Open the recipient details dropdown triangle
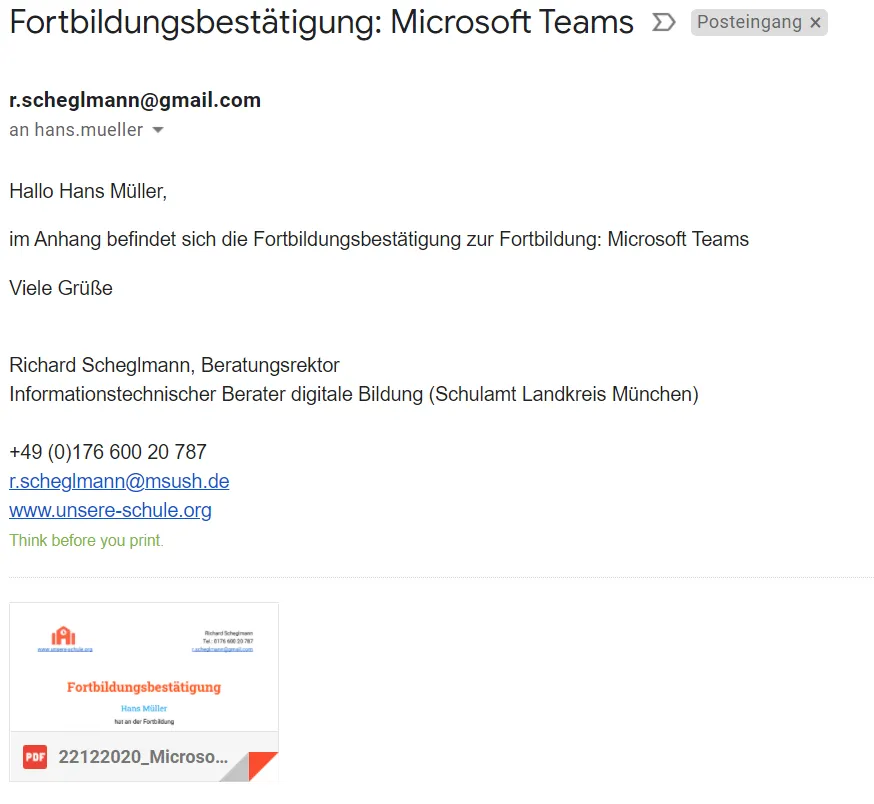Image resolution: width=874 pixels, height=804 pixels. (x=157, y=130)
